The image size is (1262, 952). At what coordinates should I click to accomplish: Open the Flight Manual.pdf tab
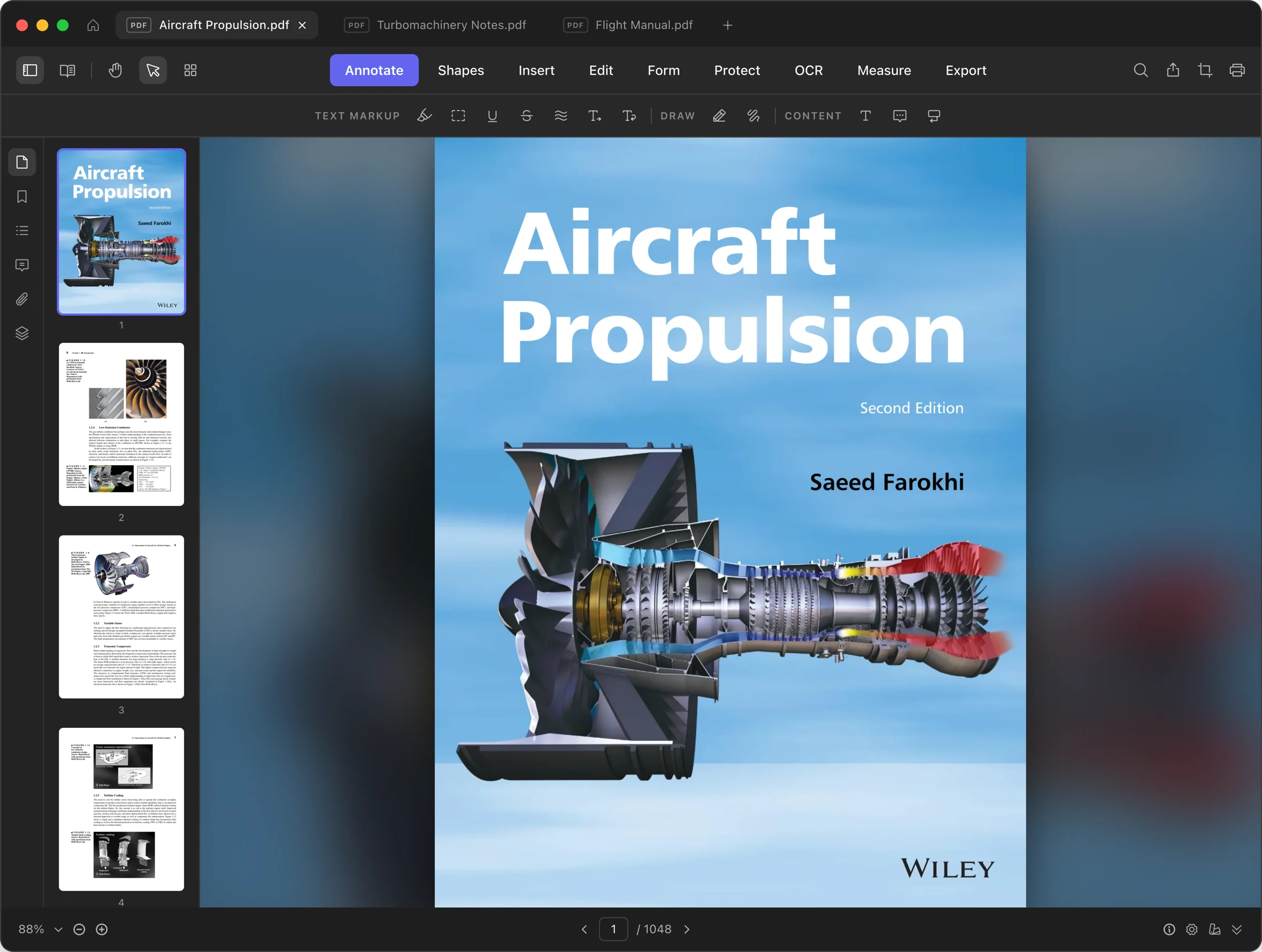pos(629,25)
